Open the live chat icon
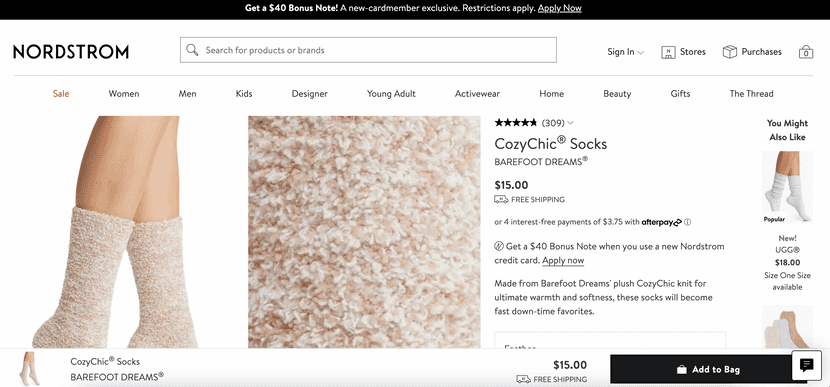 click(x=806, y=365)
